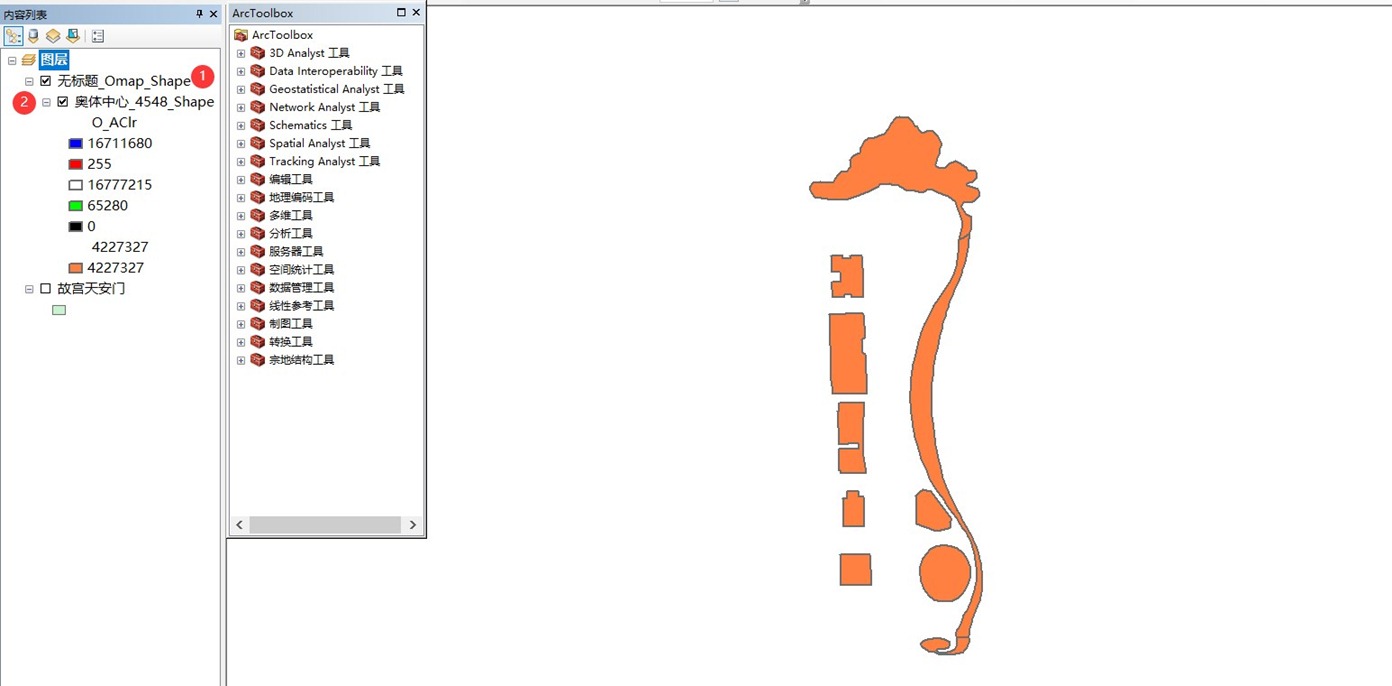Switch to List By Selection view
The height and width of the screenshot is (686, 1392).
coord(73,36)
